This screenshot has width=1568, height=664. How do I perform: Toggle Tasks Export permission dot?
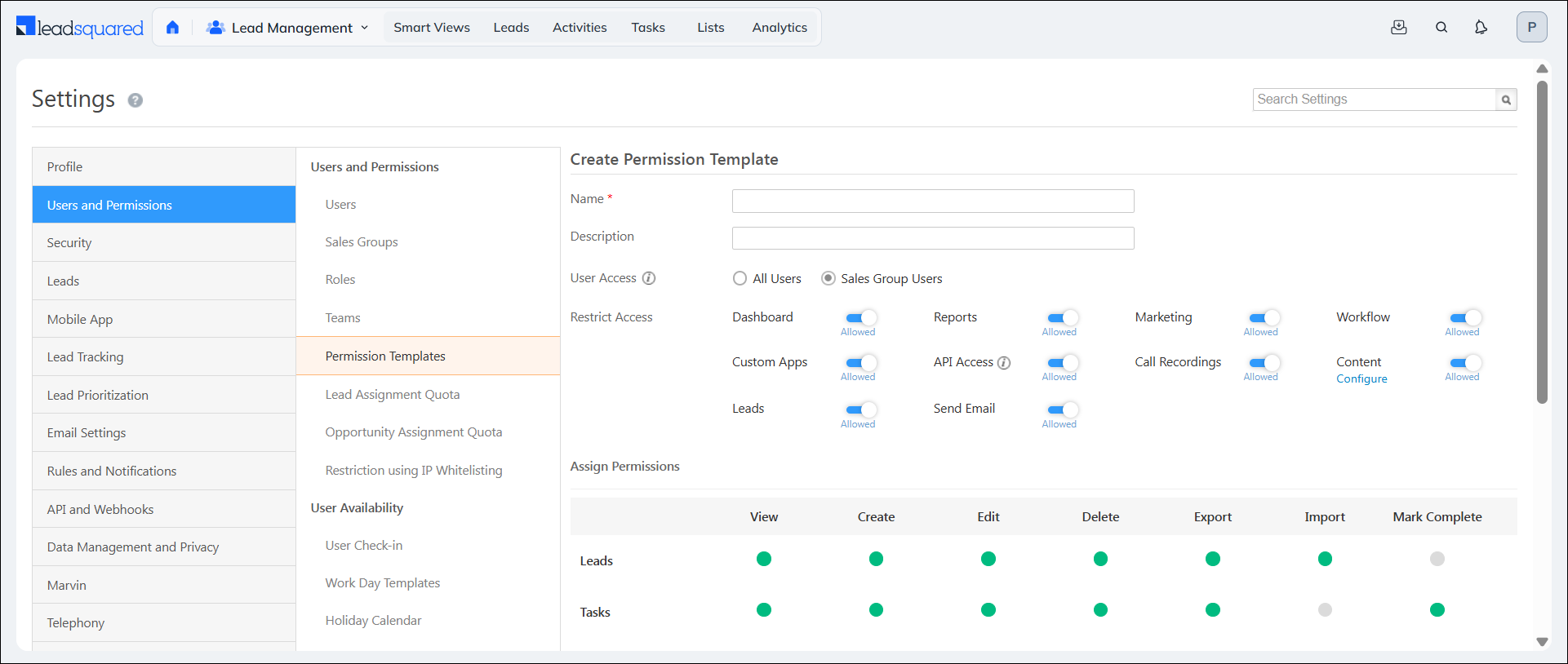[1213, 609]
